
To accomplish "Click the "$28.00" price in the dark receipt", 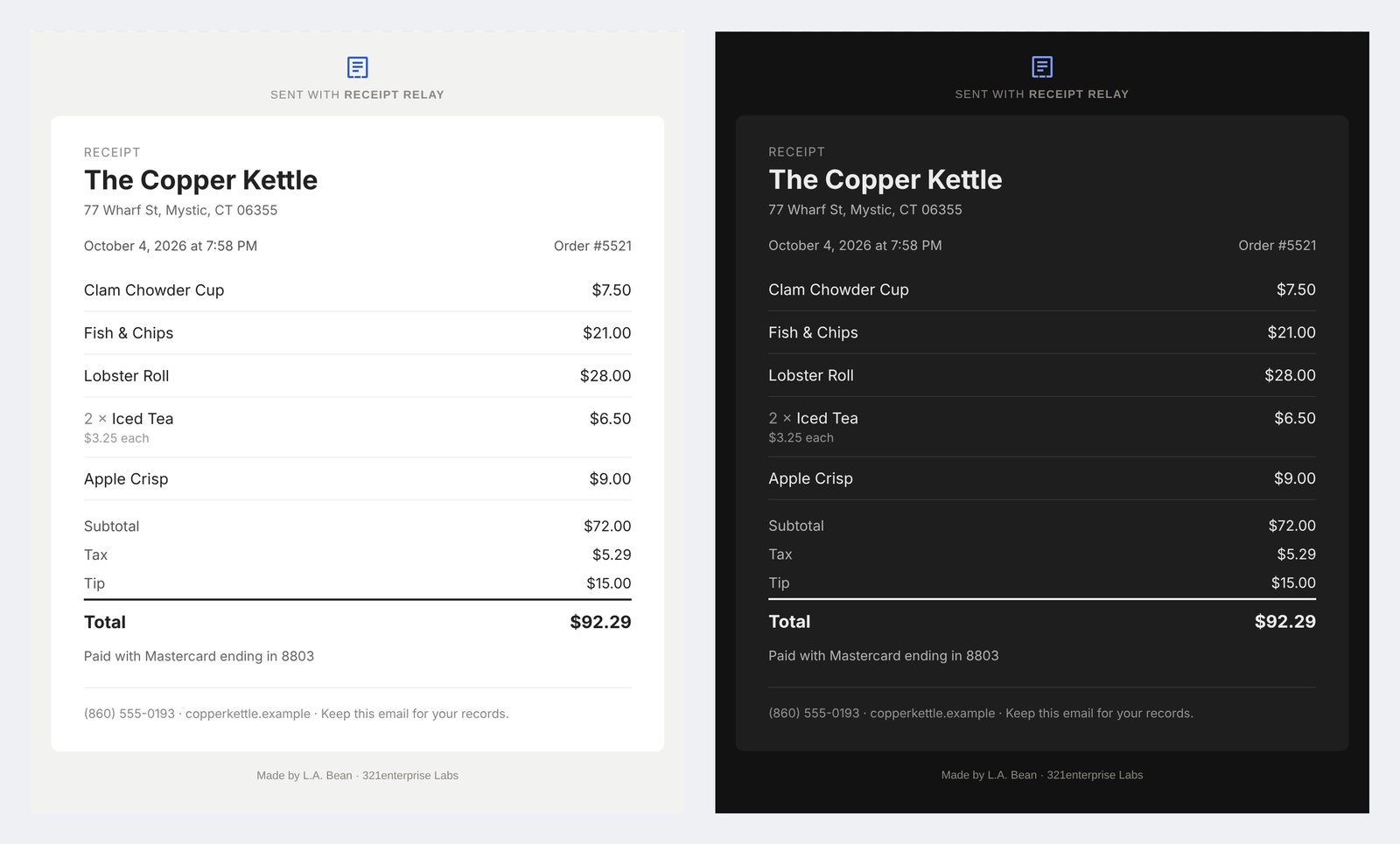I will tap(1290, 375).
